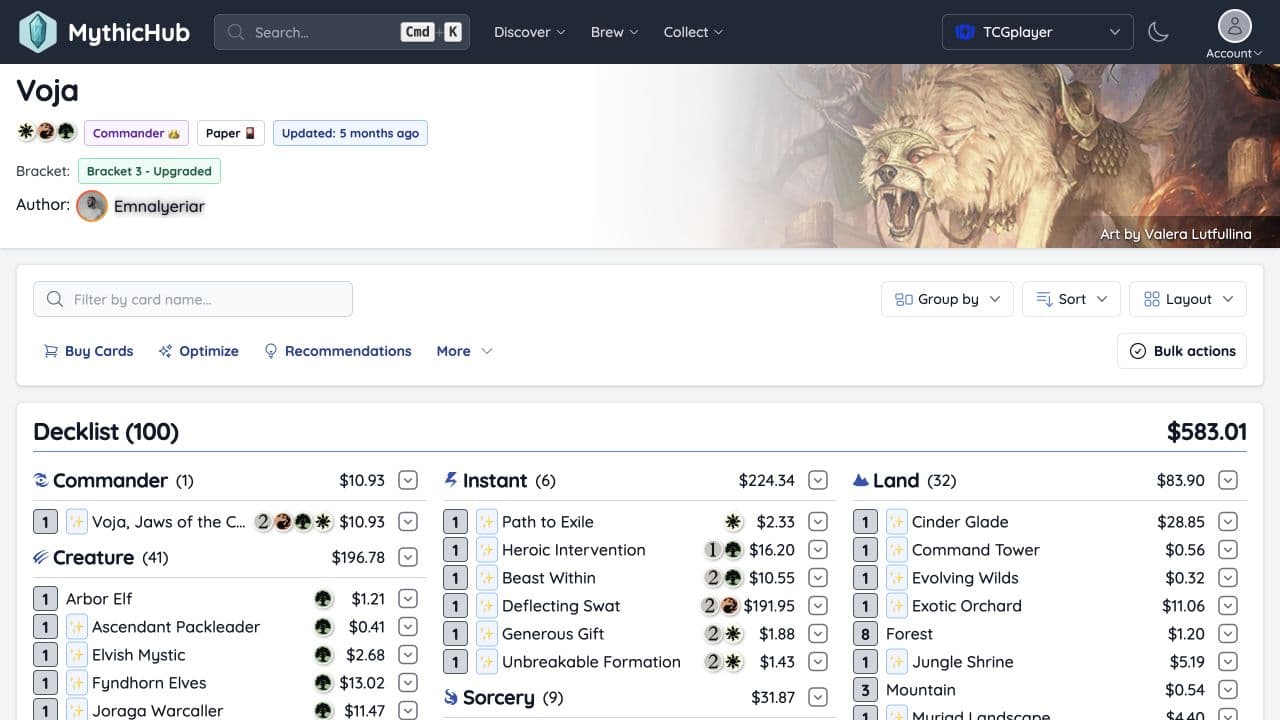Open Recommendations

pos(337,351)
